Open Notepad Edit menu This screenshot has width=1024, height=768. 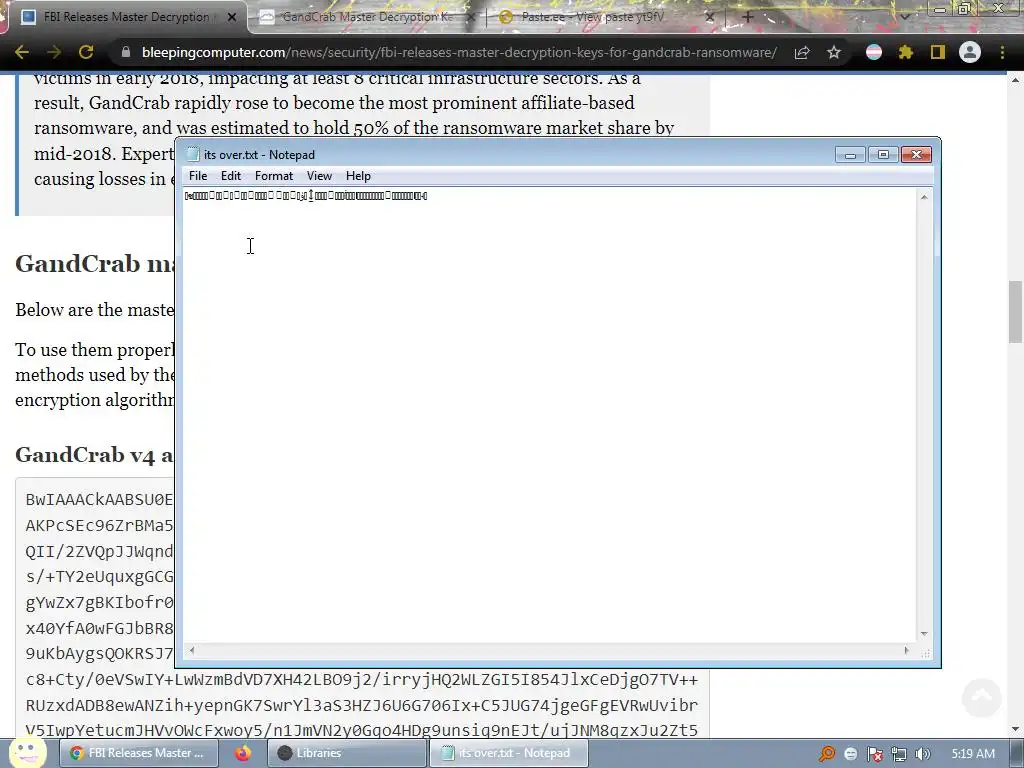231,176
